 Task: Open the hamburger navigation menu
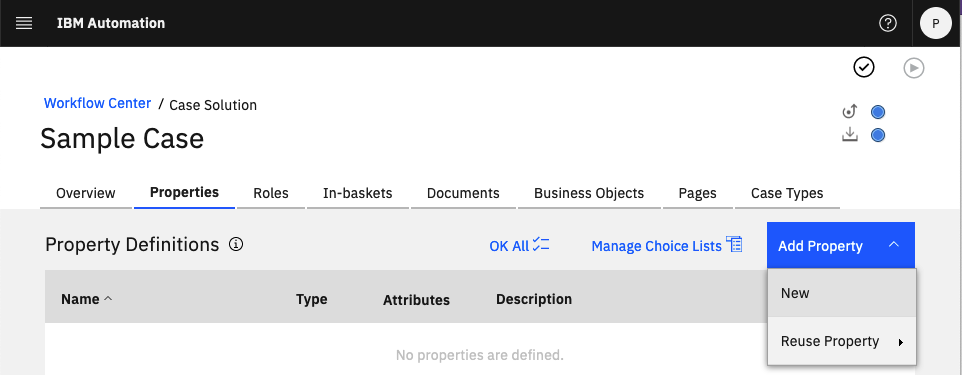point(24,23)
